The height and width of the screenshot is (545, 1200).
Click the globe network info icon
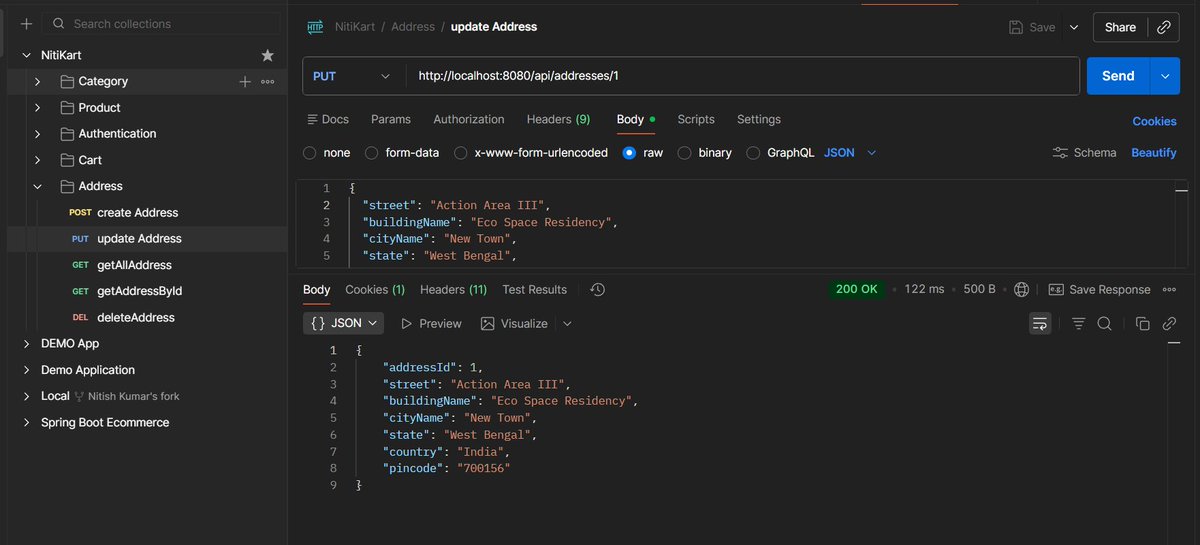click(1021, 289)
